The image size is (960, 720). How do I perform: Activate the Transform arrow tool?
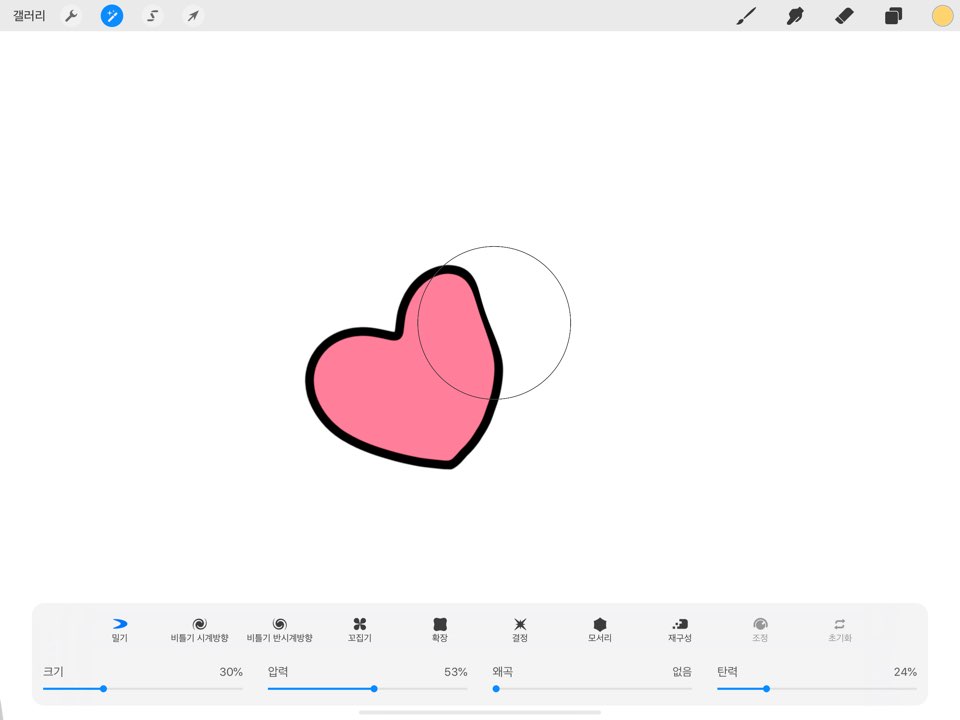[x=193, y=16]
